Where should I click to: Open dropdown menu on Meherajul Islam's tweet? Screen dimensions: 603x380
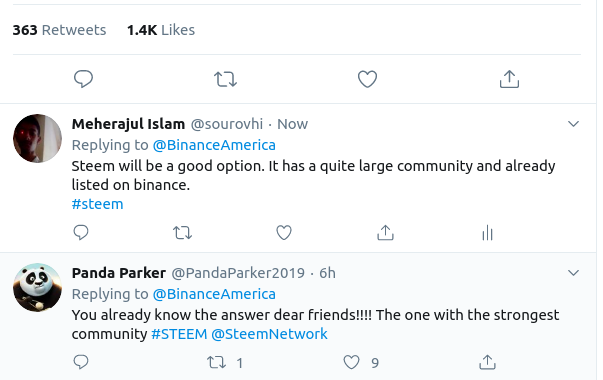573,124
